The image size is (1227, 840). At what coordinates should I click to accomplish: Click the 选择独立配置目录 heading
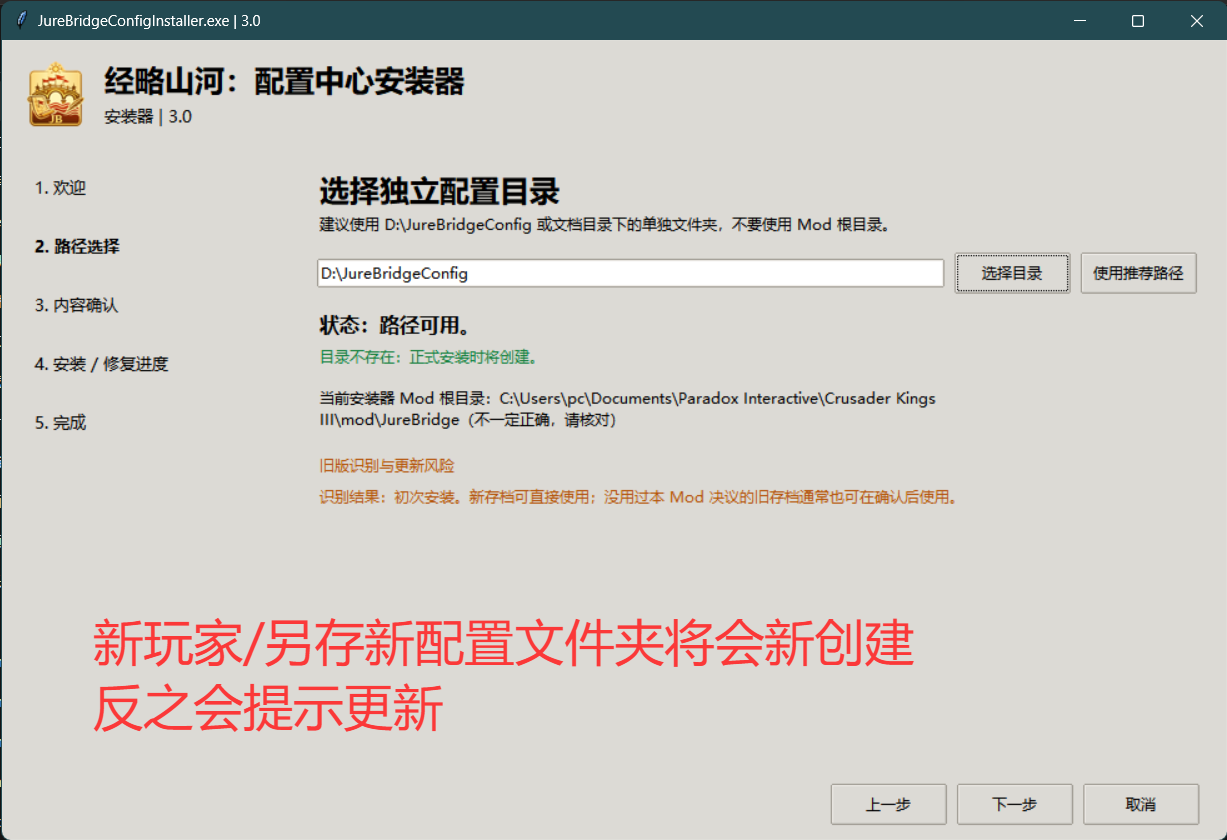pos(439,190)
